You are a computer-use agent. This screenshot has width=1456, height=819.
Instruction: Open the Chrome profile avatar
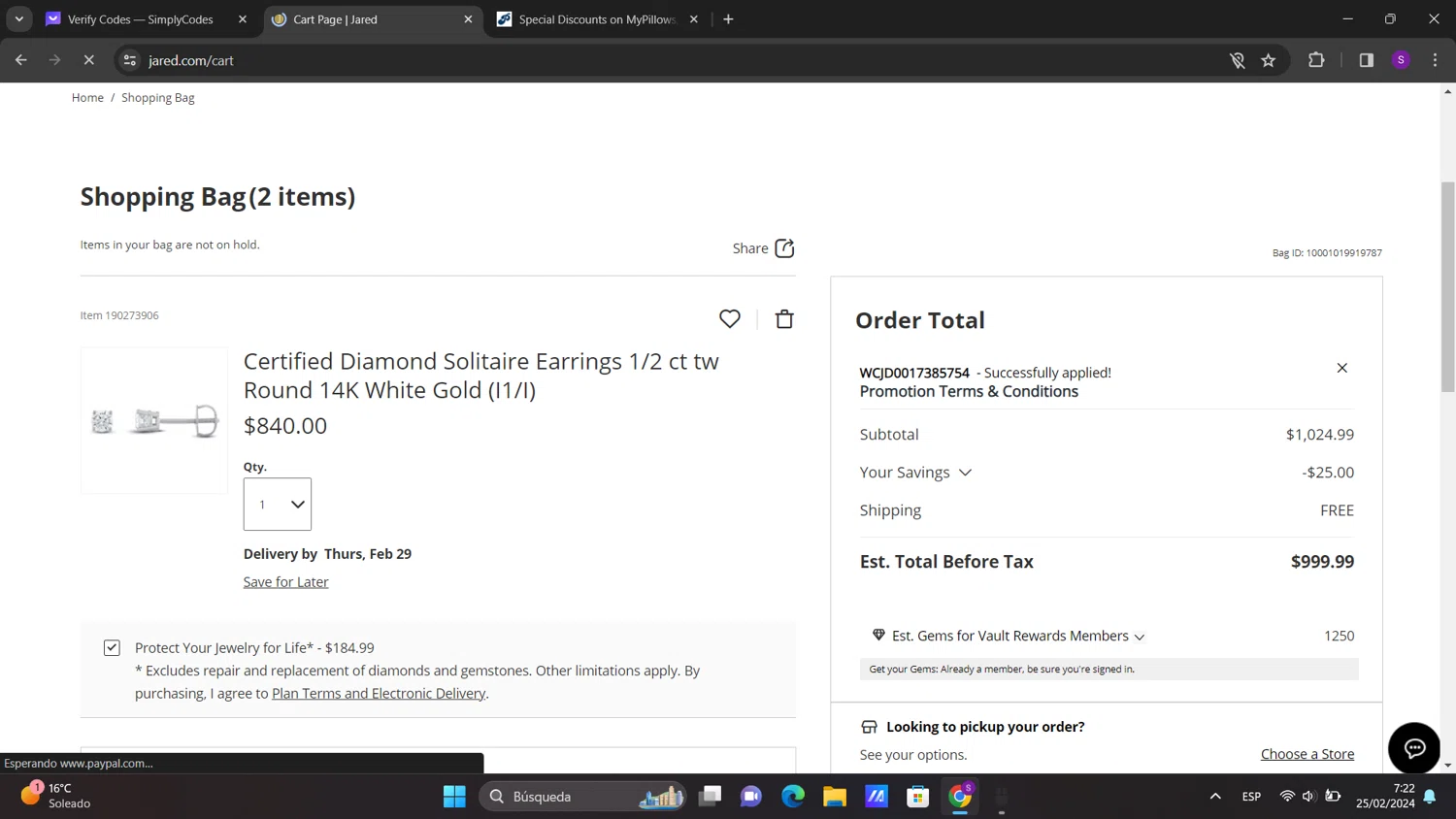1401,60
